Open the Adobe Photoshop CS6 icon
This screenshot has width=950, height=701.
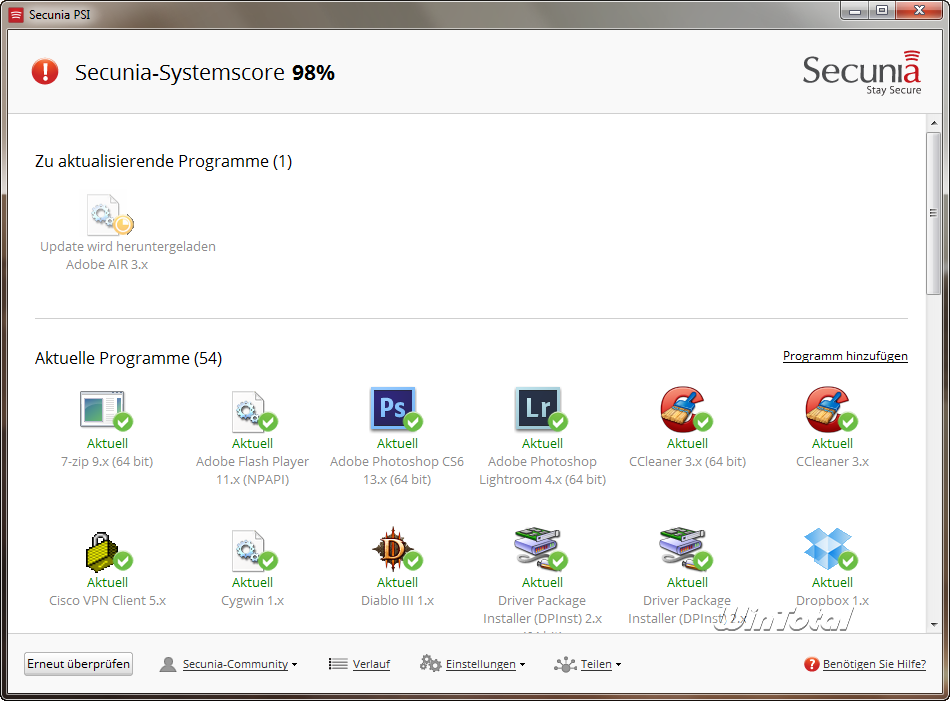click(396, 408)
